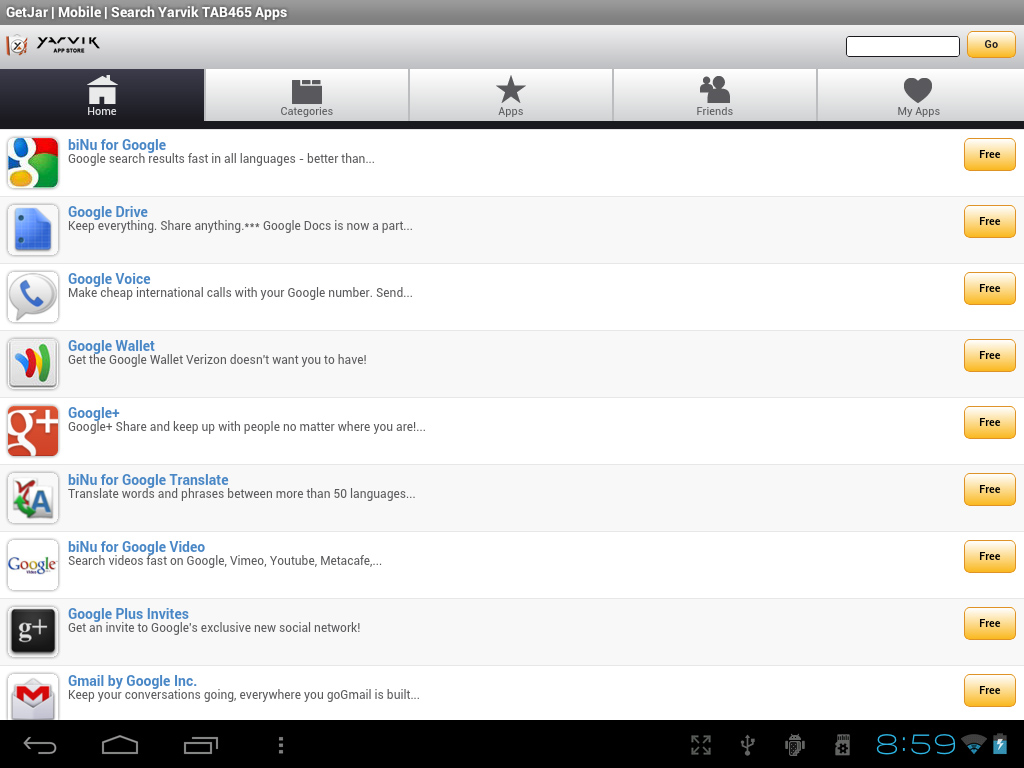
Task: Open the black g+ Invites icon
Action: [33, 632]
